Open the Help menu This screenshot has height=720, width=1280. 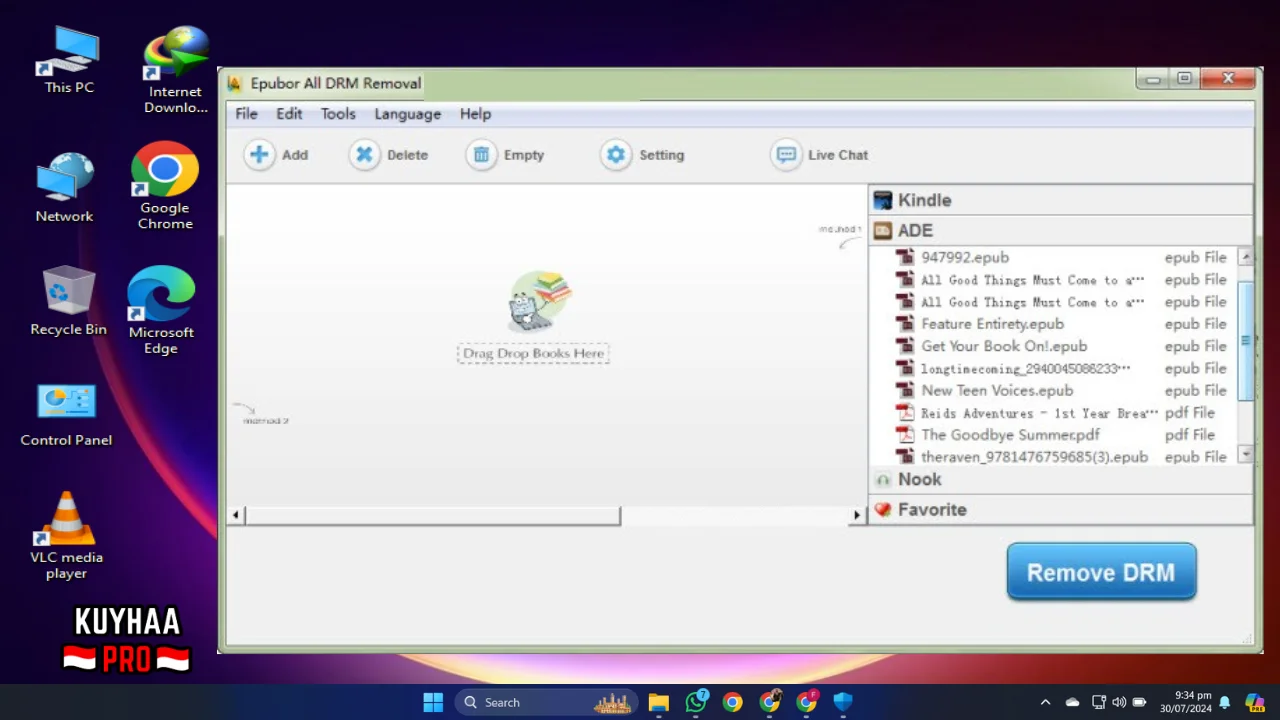point(475,114)
